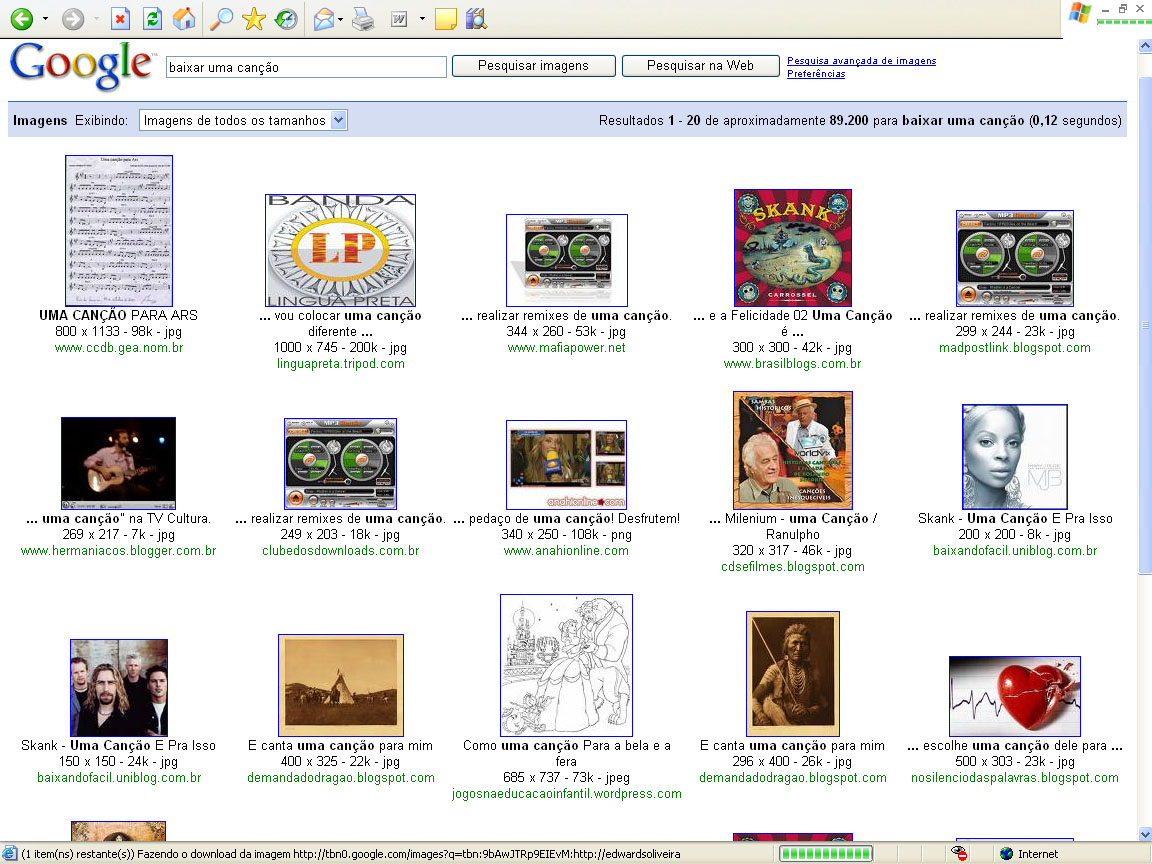Open the Back button history dropdown arrow
Screen dimensions: 1152x864
[45, 18]
